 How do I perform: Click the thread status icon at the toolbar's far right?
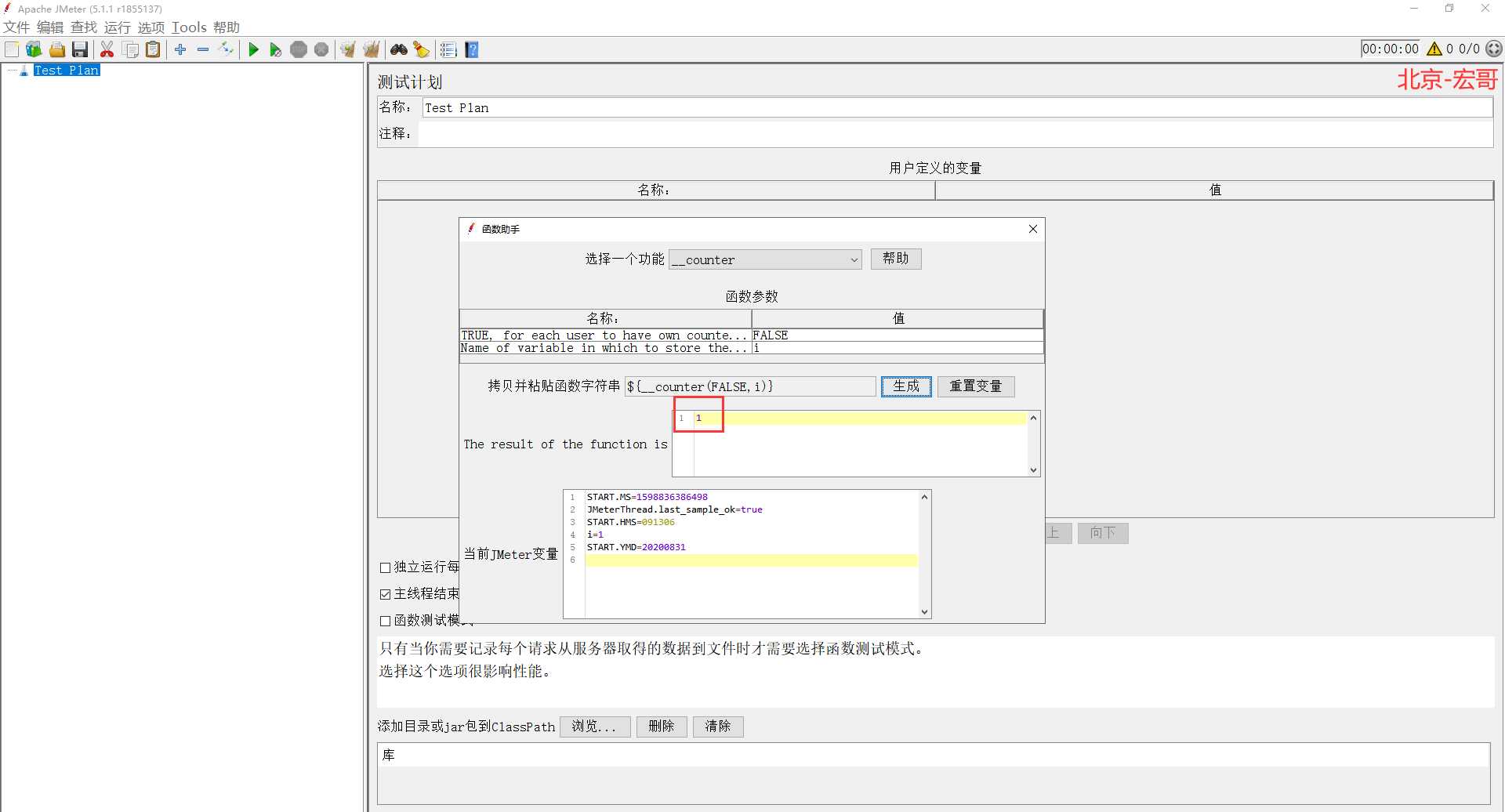1494,49
